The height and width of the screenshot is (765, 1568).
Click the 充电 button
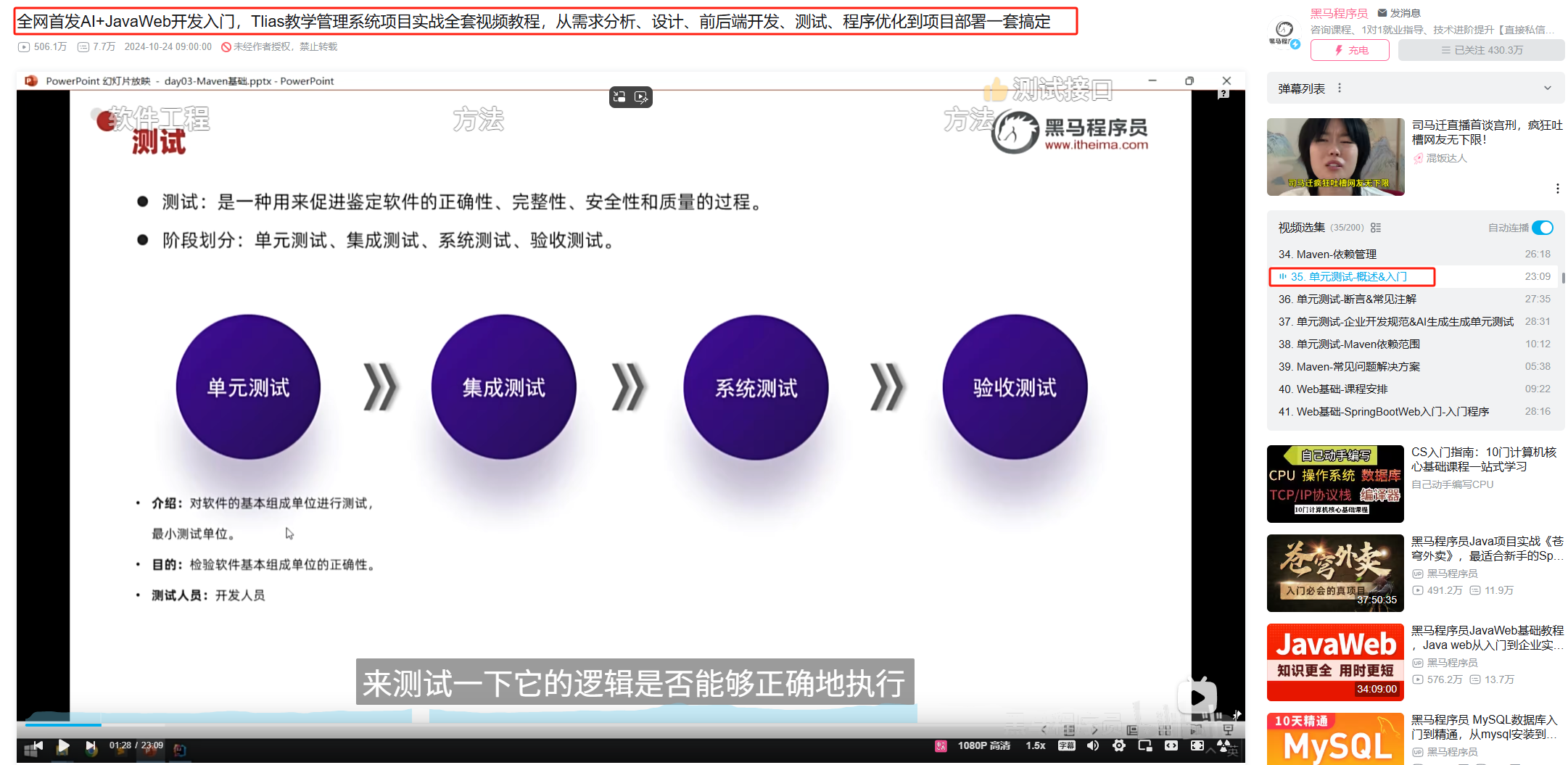[1350, 50]
